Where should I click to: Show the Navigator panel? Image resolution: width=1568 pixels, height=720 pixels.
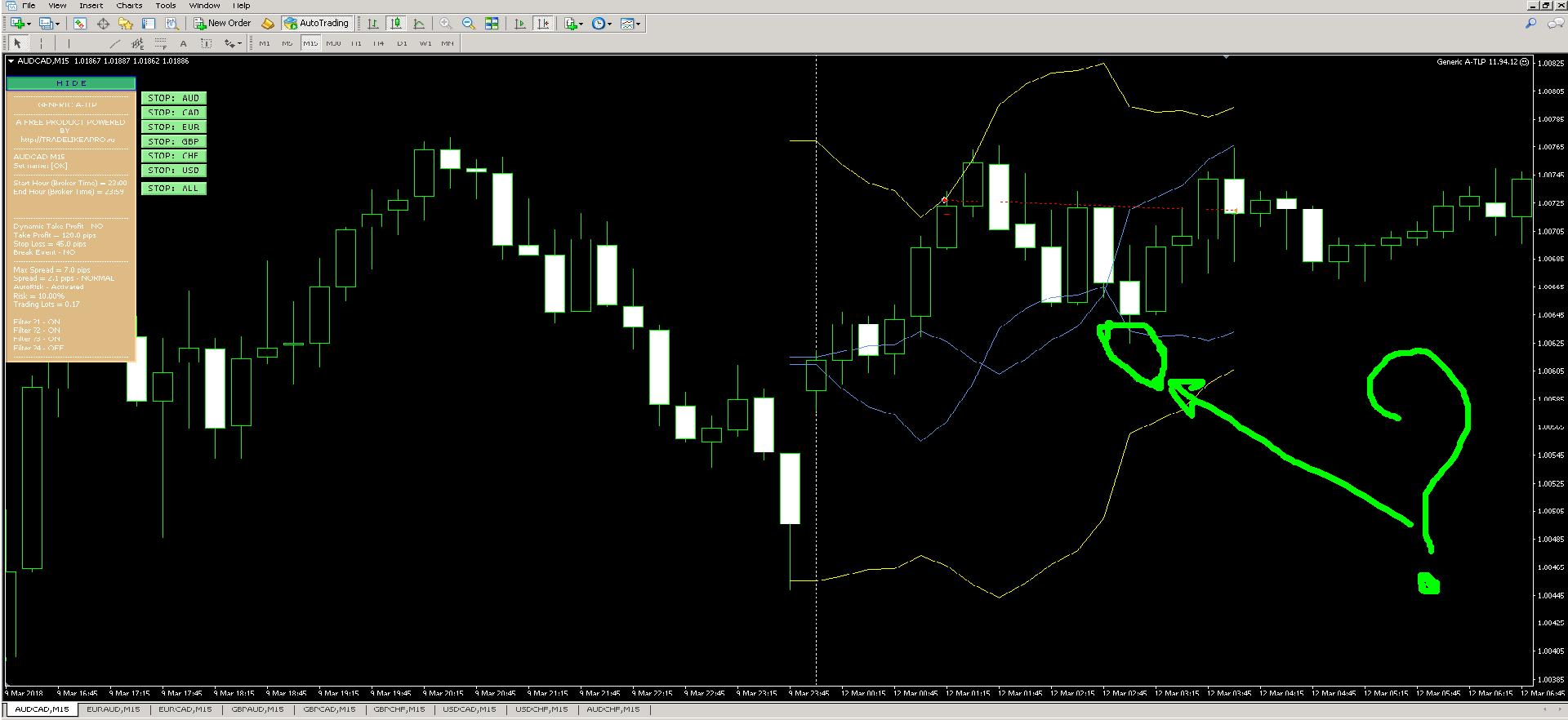click(125, 24)
